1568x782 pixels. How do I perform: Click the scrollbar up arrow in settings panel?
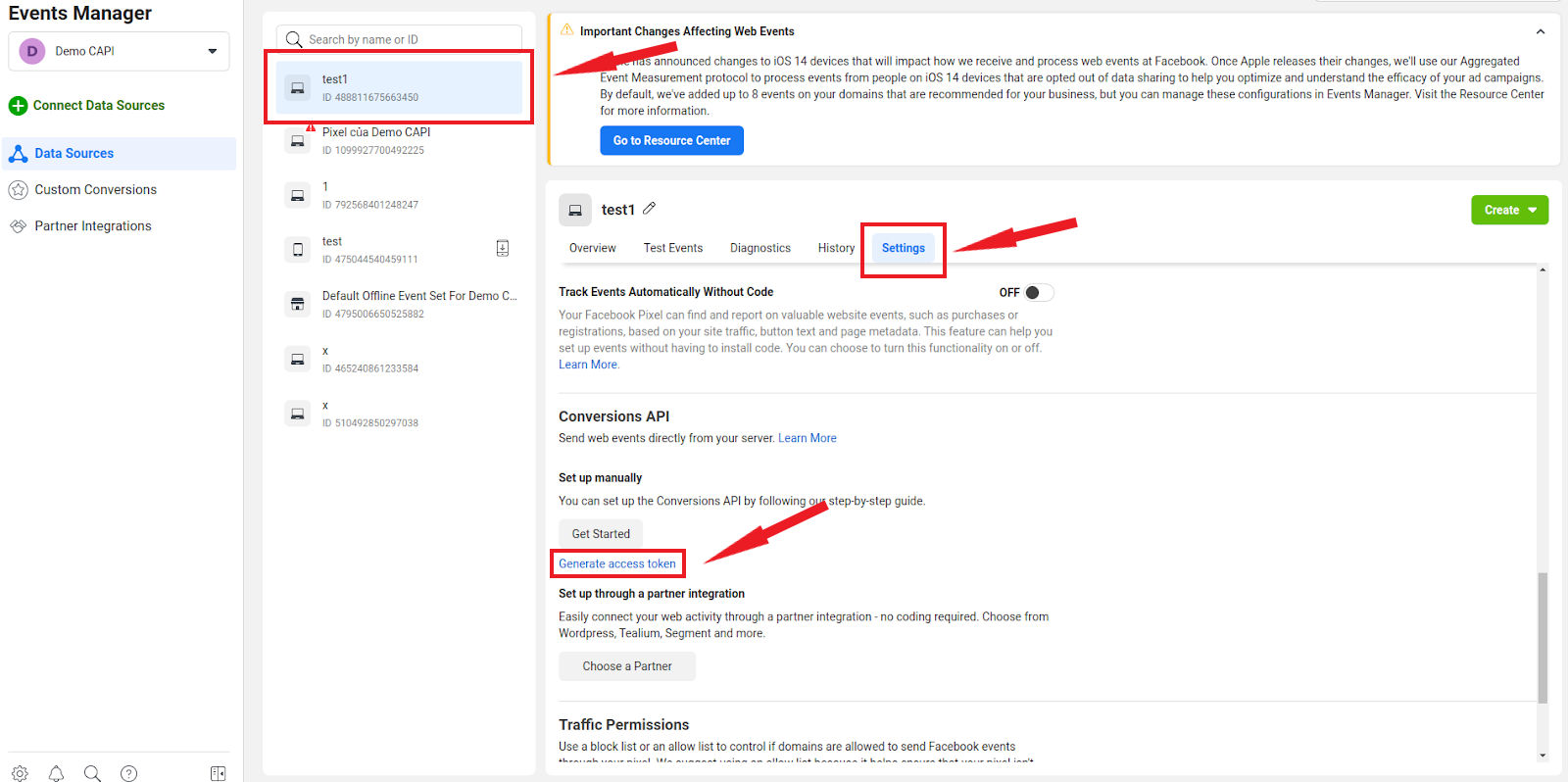pyautogui.click(x=1543, y=269)
